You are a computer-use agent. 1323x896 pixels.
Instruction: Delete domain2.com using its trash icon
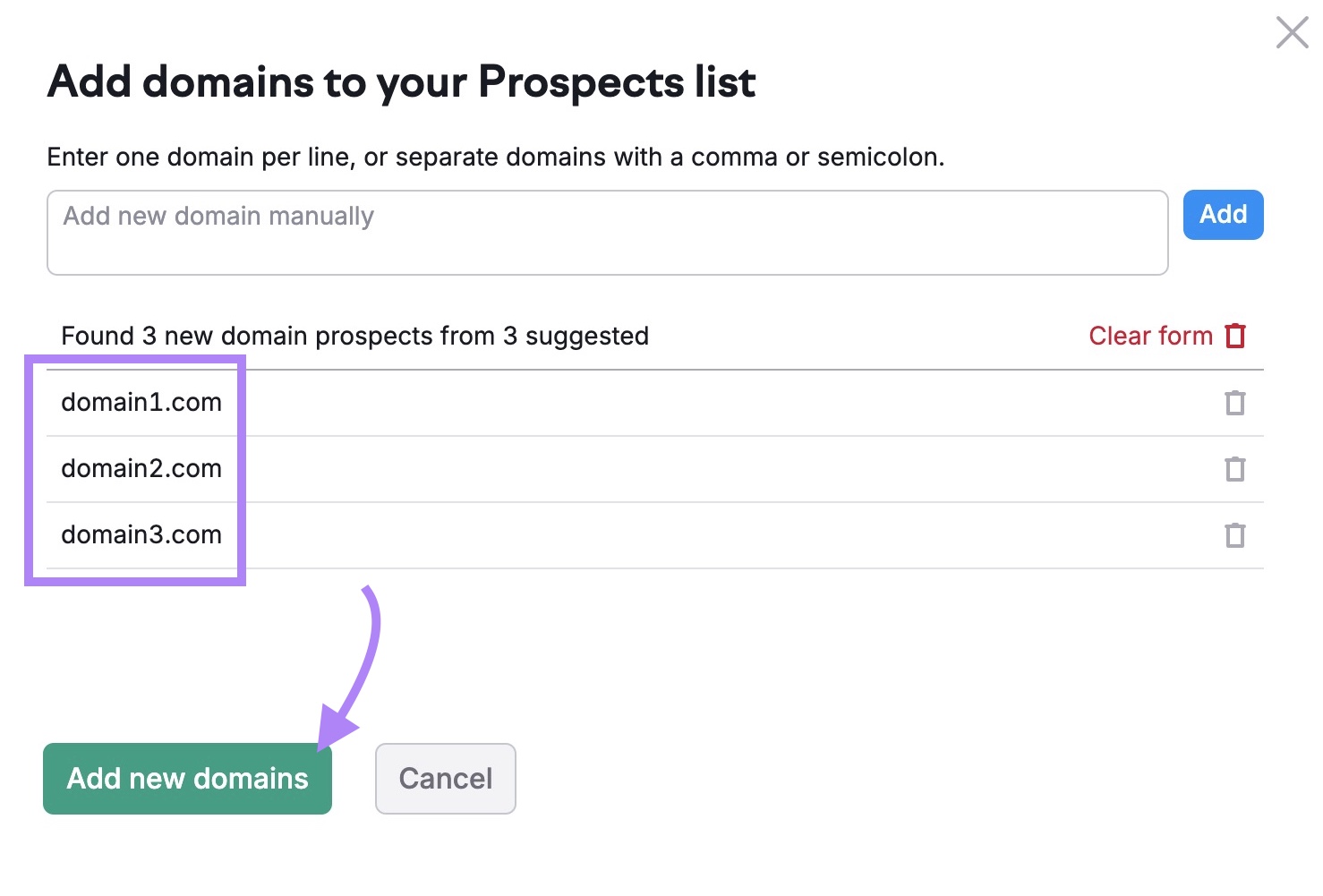[x=1235, y=469]
